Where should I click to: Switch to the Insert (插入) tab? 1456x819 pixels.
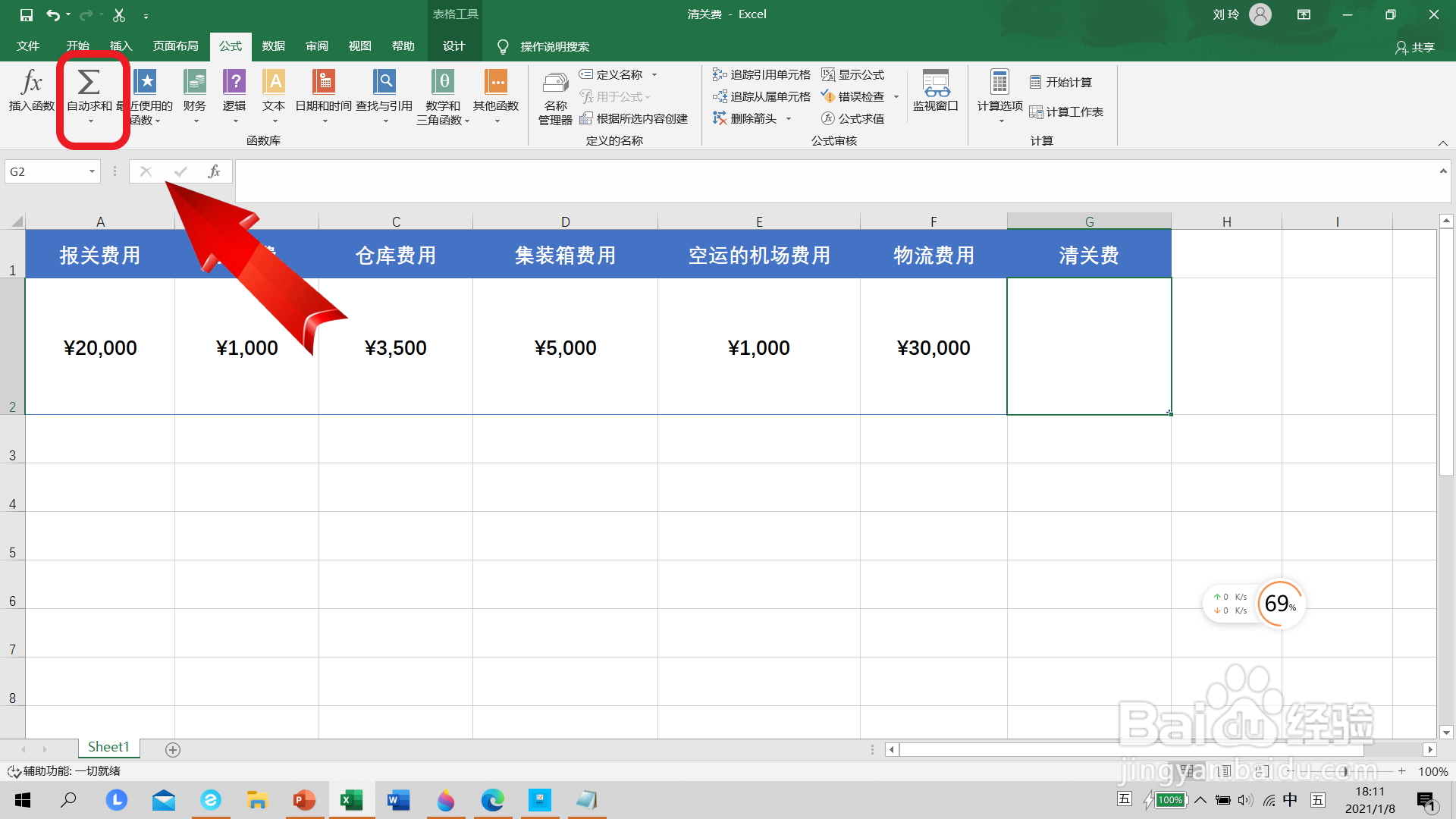[x=121, y=46]
